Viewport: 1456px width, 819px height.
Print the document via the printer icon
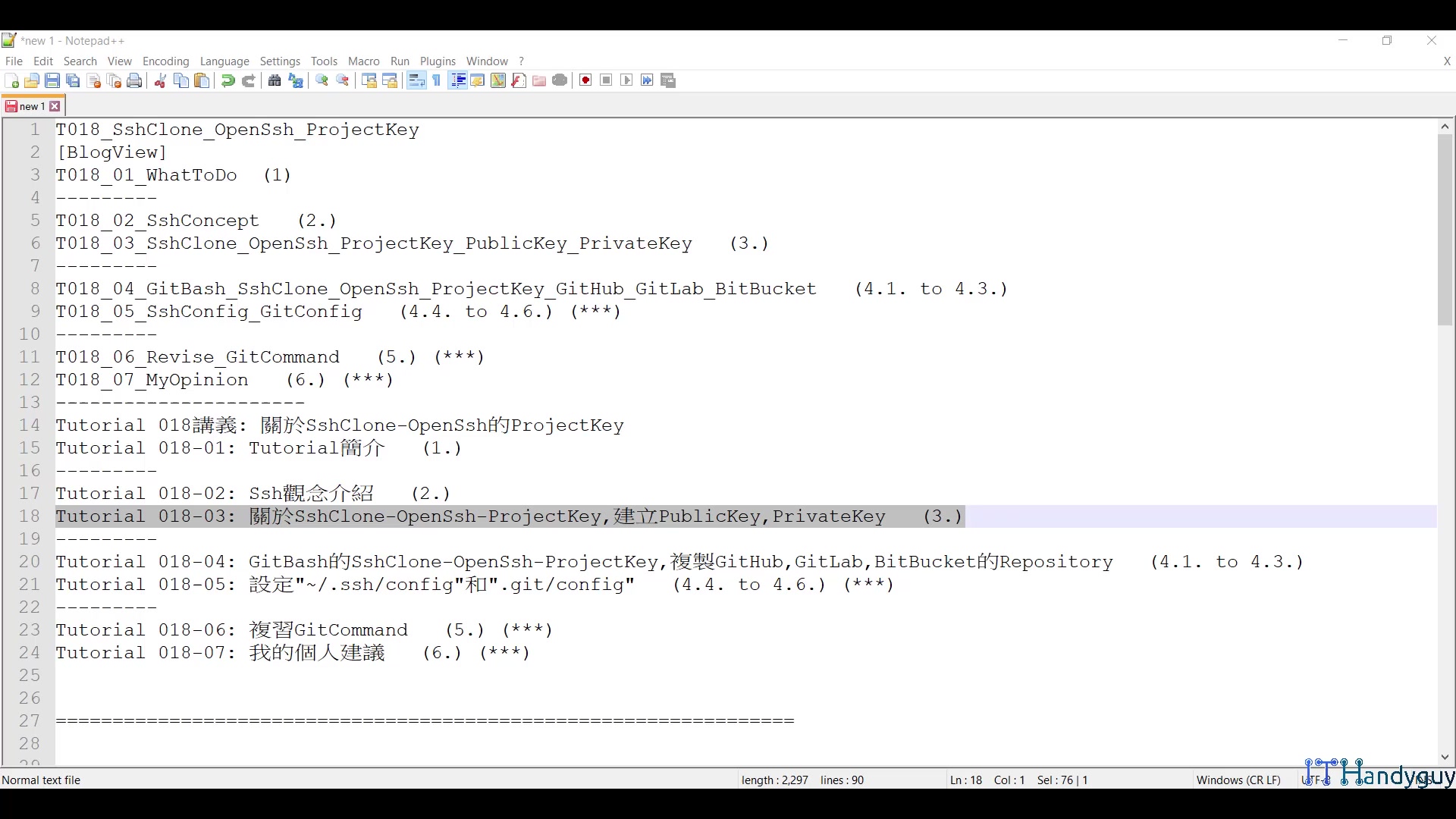pos(134,80)
